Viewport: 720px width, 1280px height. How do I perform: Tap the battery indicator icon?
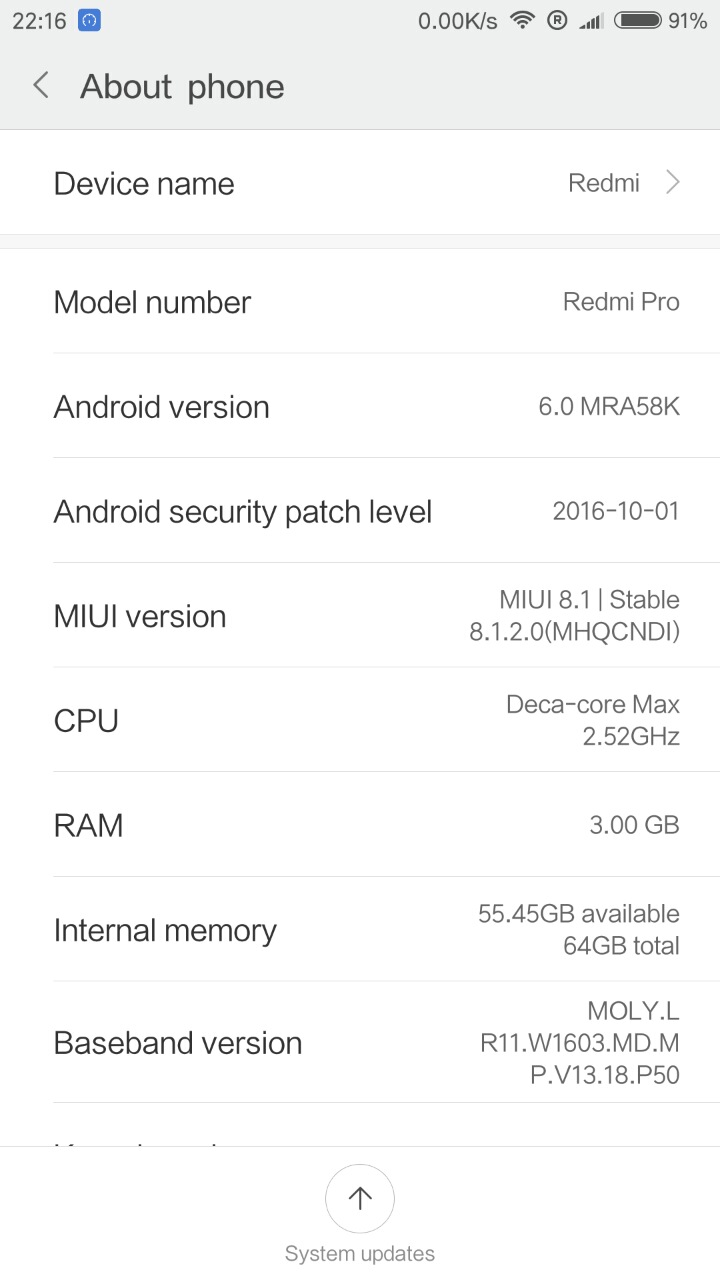tap(638, 20)
